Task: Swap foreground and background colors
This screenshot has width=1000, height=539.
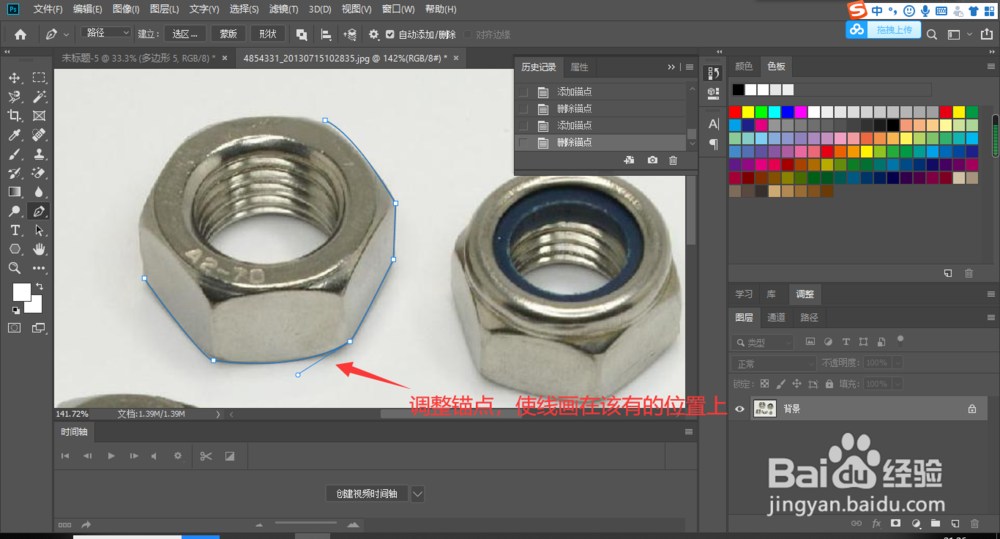Action: (x=40, y=286)
